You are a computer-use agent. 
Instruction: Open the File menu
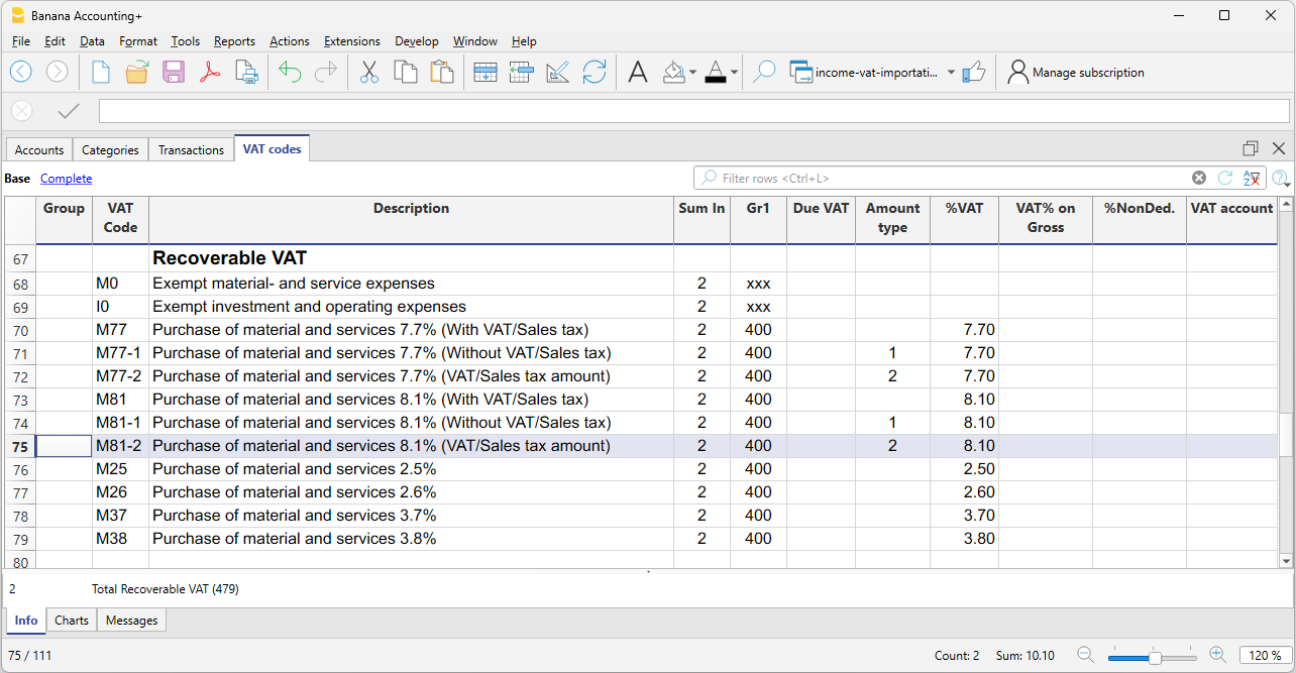21,41
